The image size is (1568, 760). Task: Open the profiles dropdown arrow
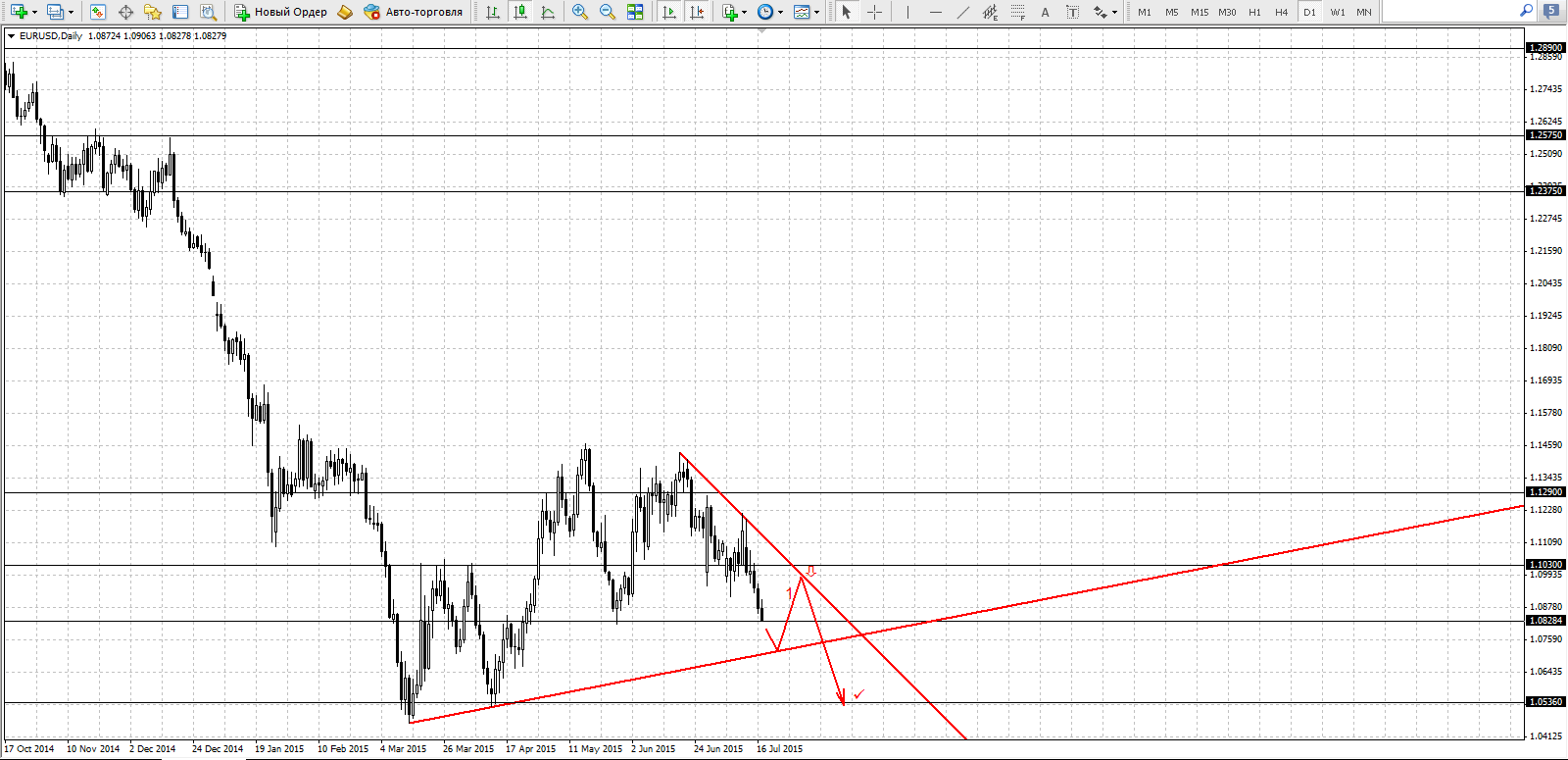(x=71, y=12)
